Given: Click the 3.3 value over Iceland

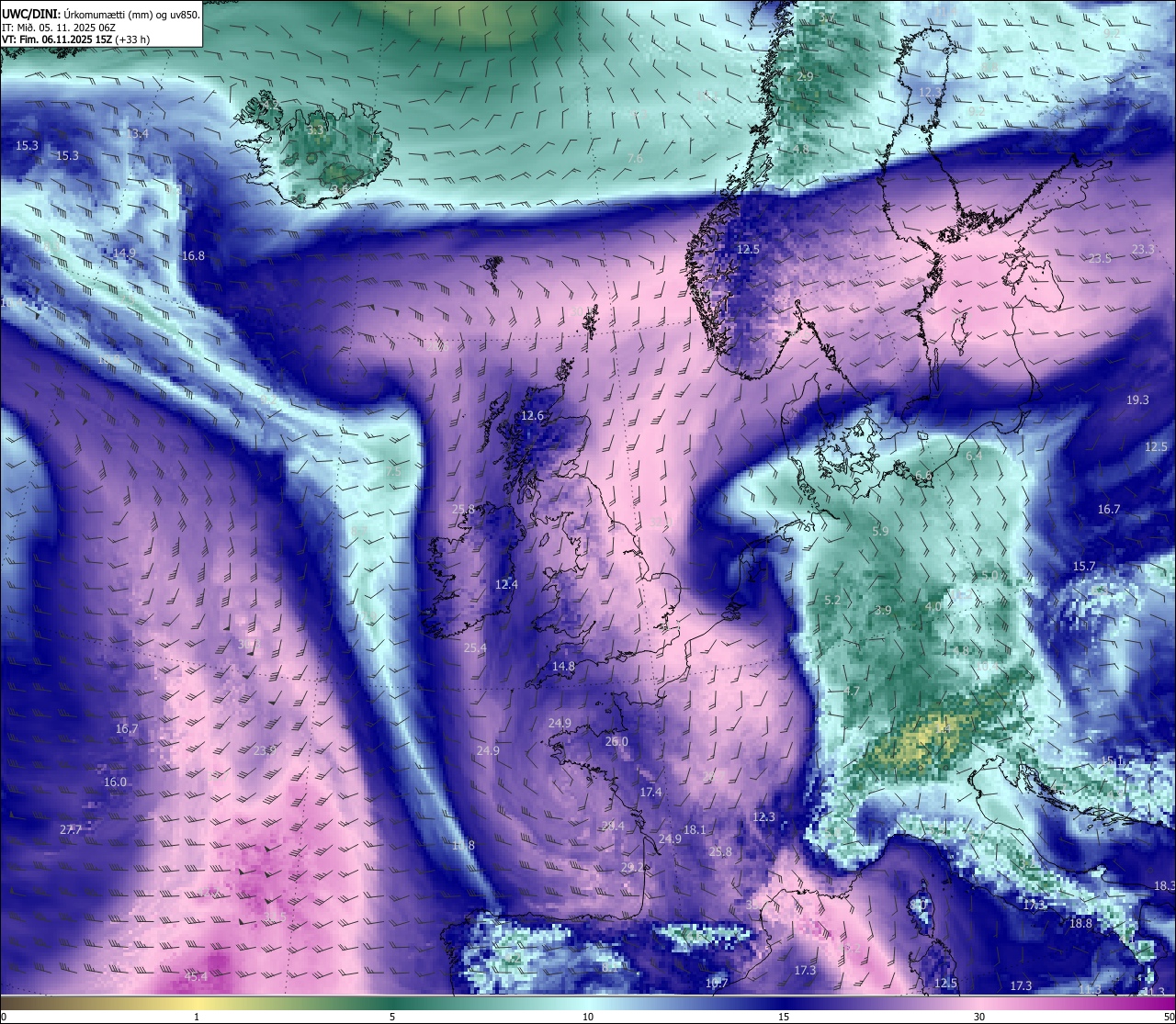Looking at the screenshot, I should click(x=315, y=130).
